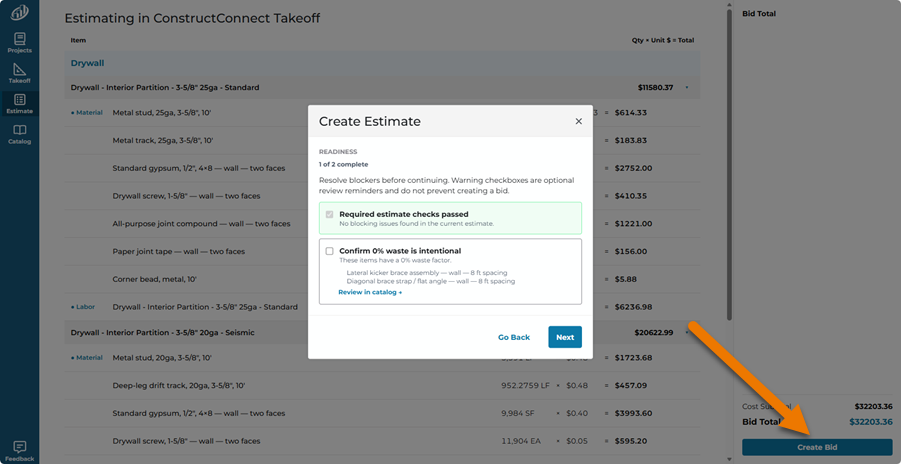Select 'Metal stud, 25ga, 3-5/8", 10'' row
This screenshot has width=901, height=464.
point(382,113)
